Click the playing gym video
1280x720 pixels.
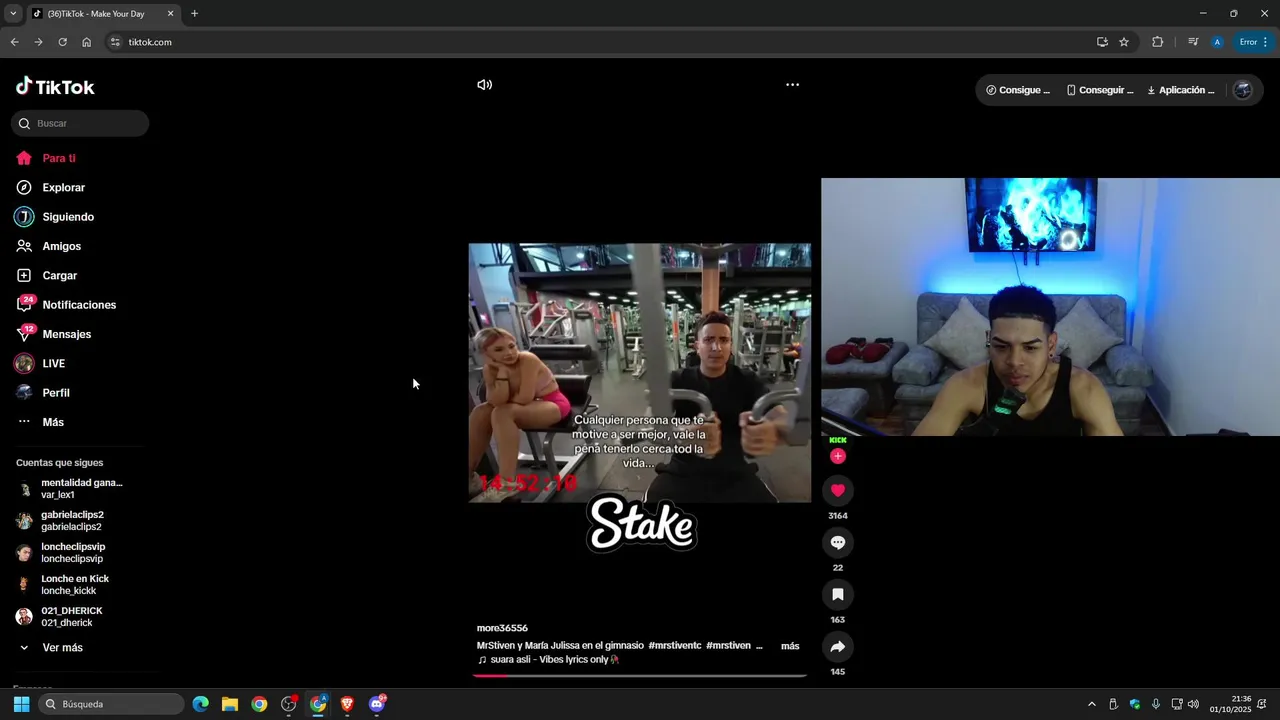(x=640, y=372)
